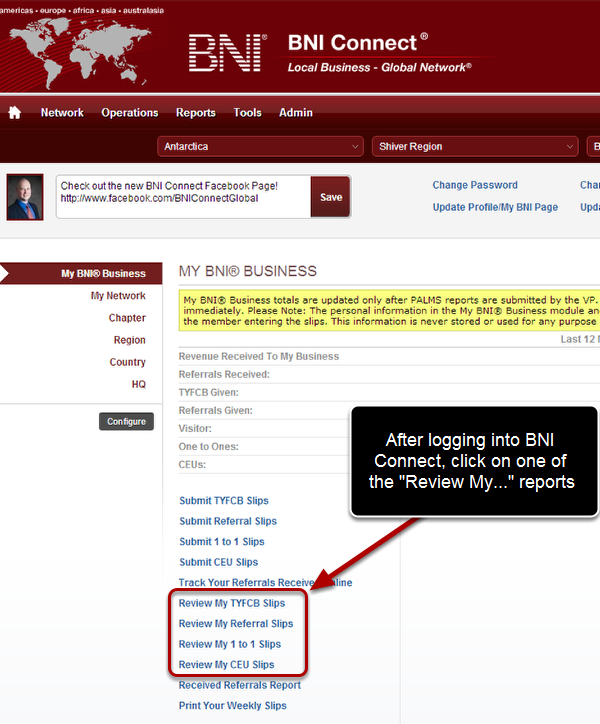Viewport: 600px width, 724px height.
Task: Open the Admin menu
Action: click(296, 113)
